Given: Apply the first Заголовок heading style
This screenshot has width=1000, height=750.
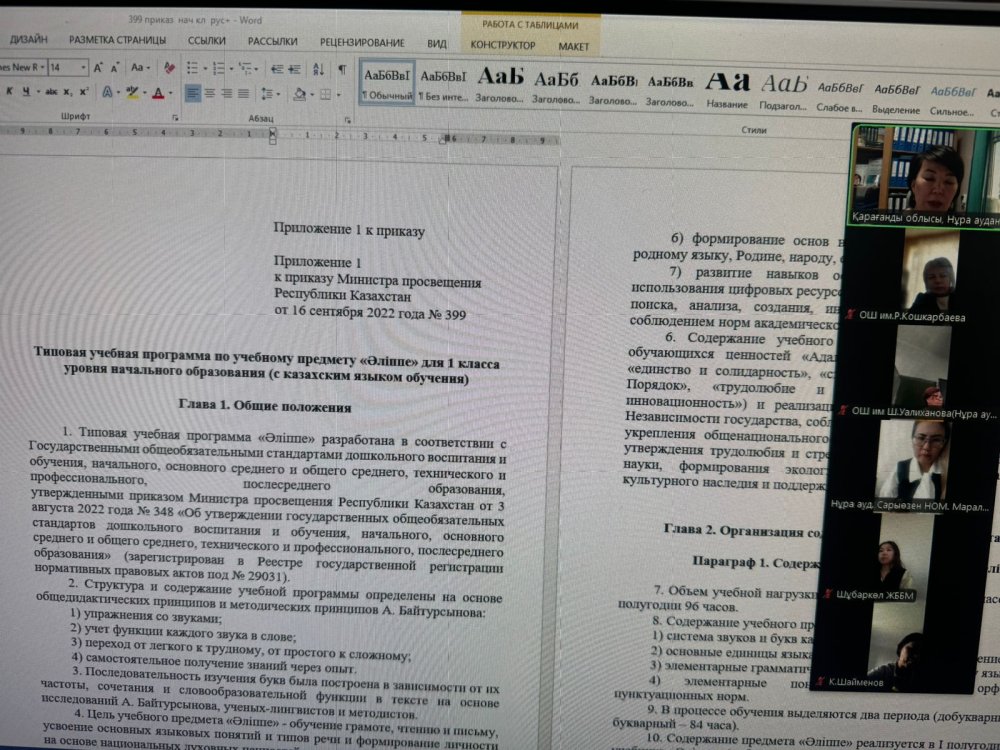Looking at the screenshot, I should coord(499,85).
